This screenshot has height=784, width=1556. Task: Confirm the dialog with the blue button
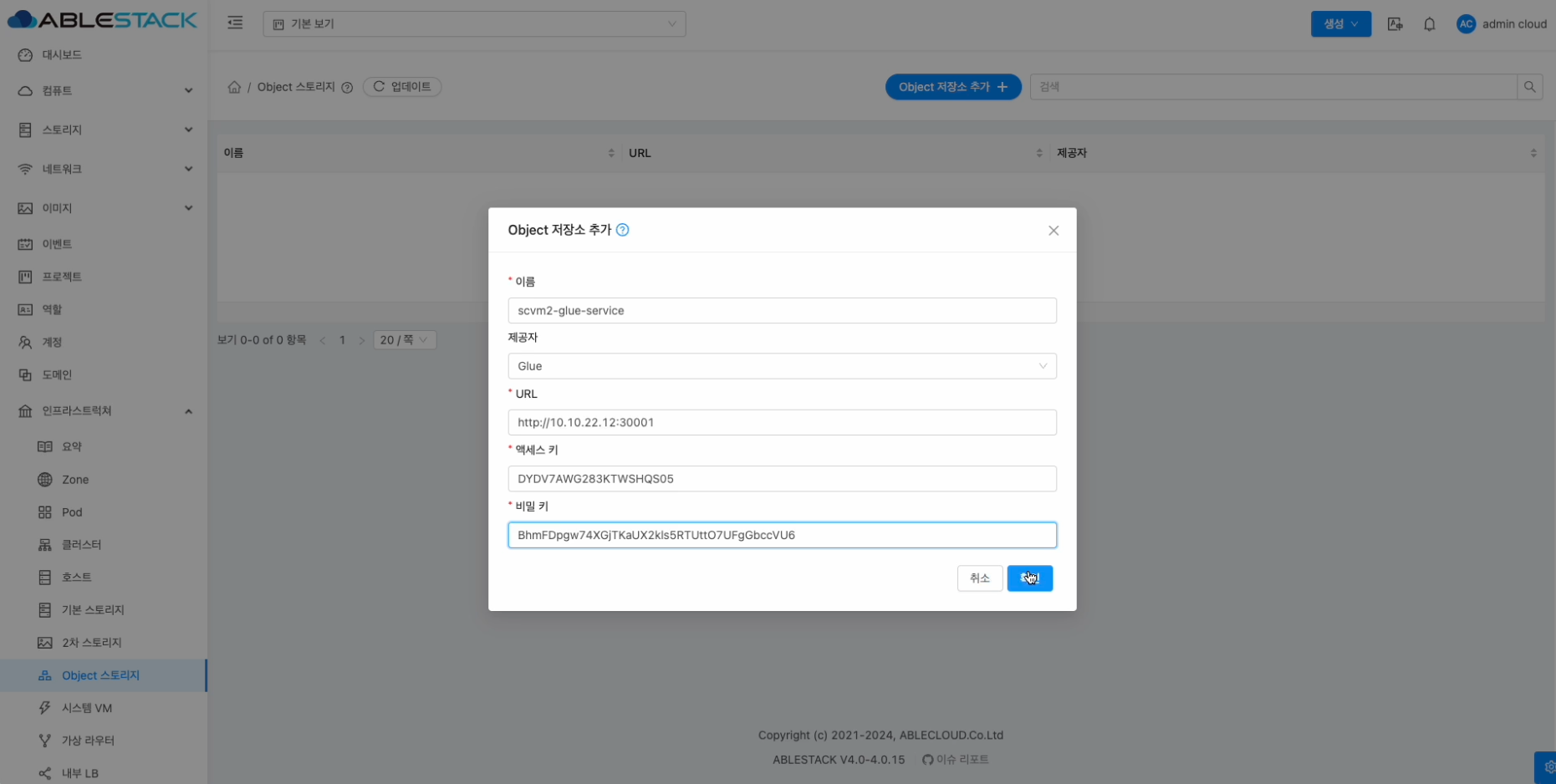[x=1030, y=578]
